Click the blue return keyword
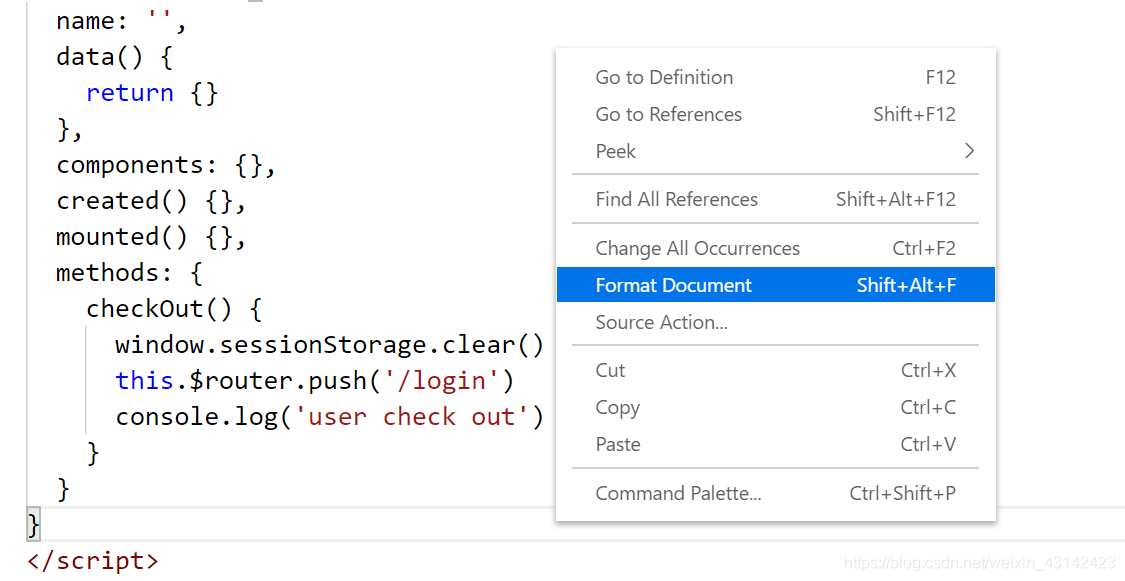Image resolution: width=1125 pixels, height=581 pixels. coord(130,93)
